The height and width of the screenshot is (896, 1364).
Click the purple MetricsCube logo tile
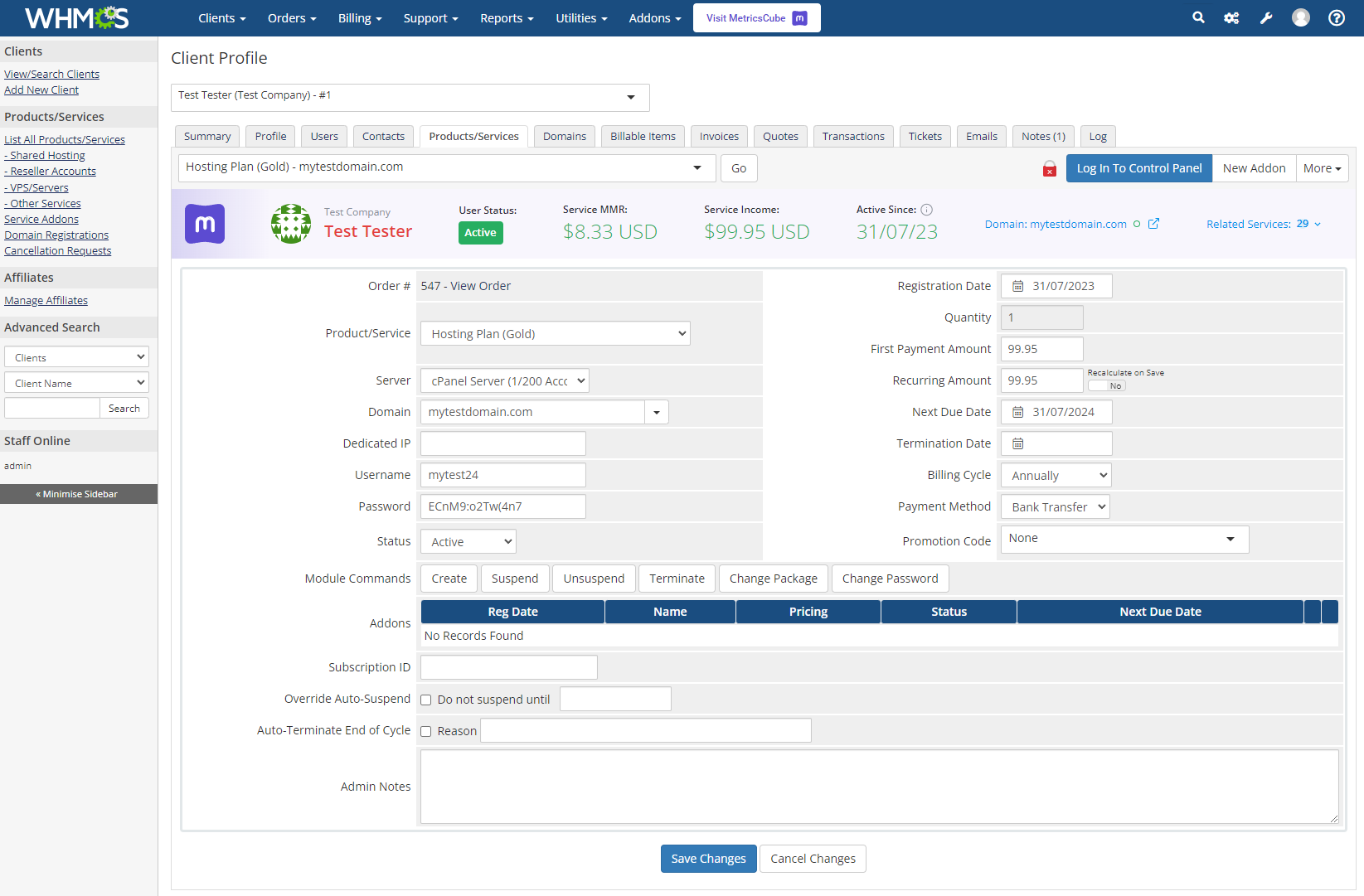205,224
